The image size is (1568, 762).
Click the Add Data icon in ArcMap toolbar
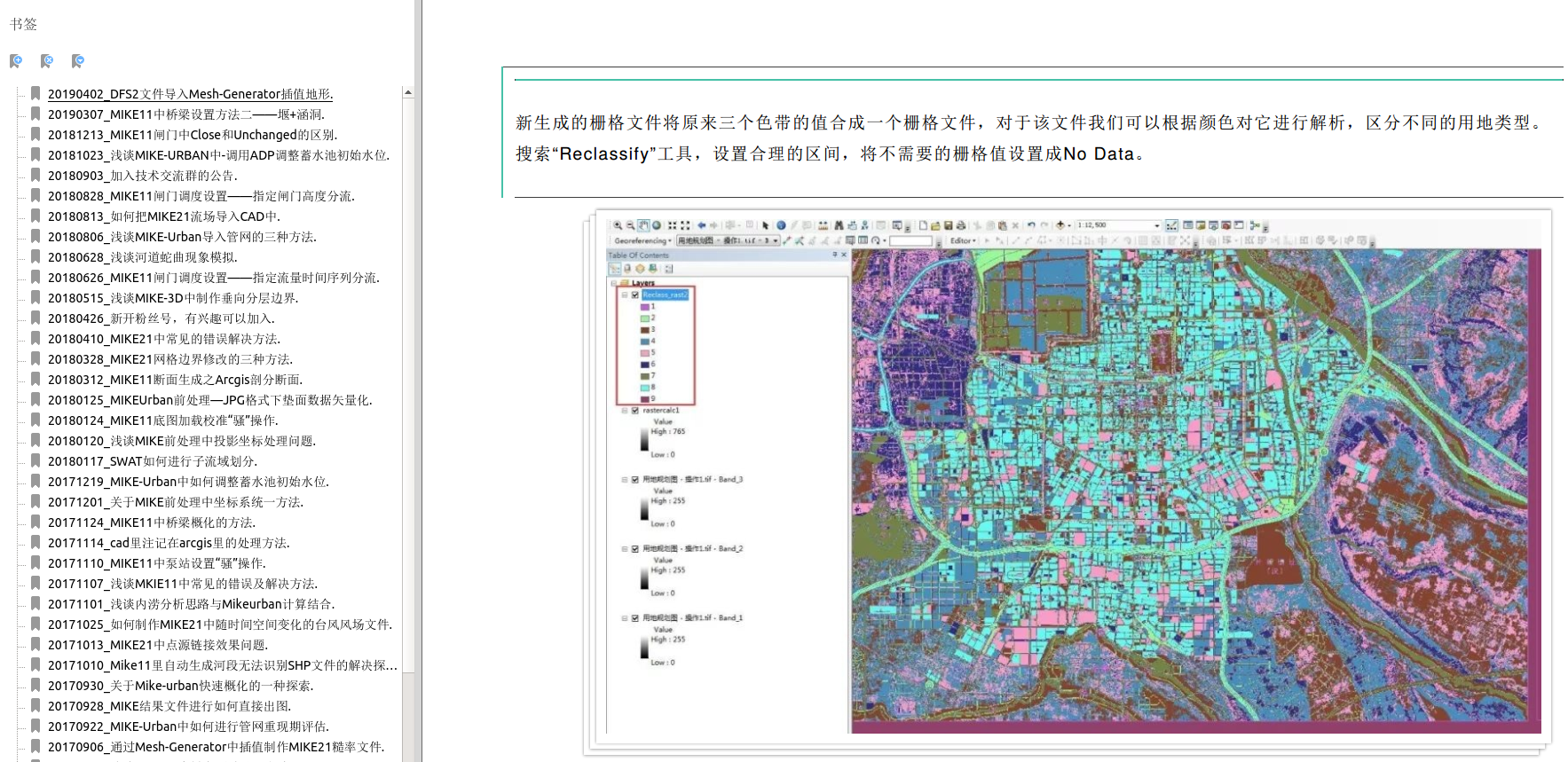click(1060, 225)
